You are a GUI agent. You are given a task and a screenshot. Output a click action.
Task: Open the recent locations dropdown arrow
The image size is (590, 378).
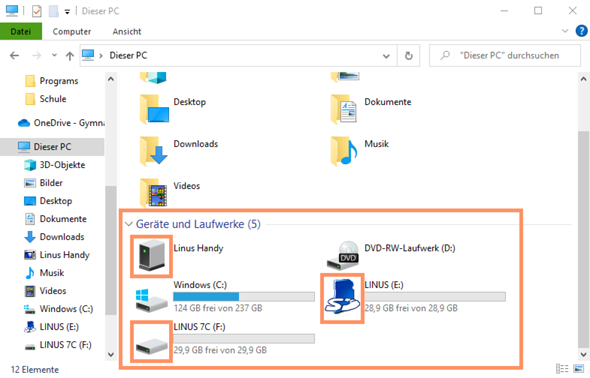(x=55, y=55)
